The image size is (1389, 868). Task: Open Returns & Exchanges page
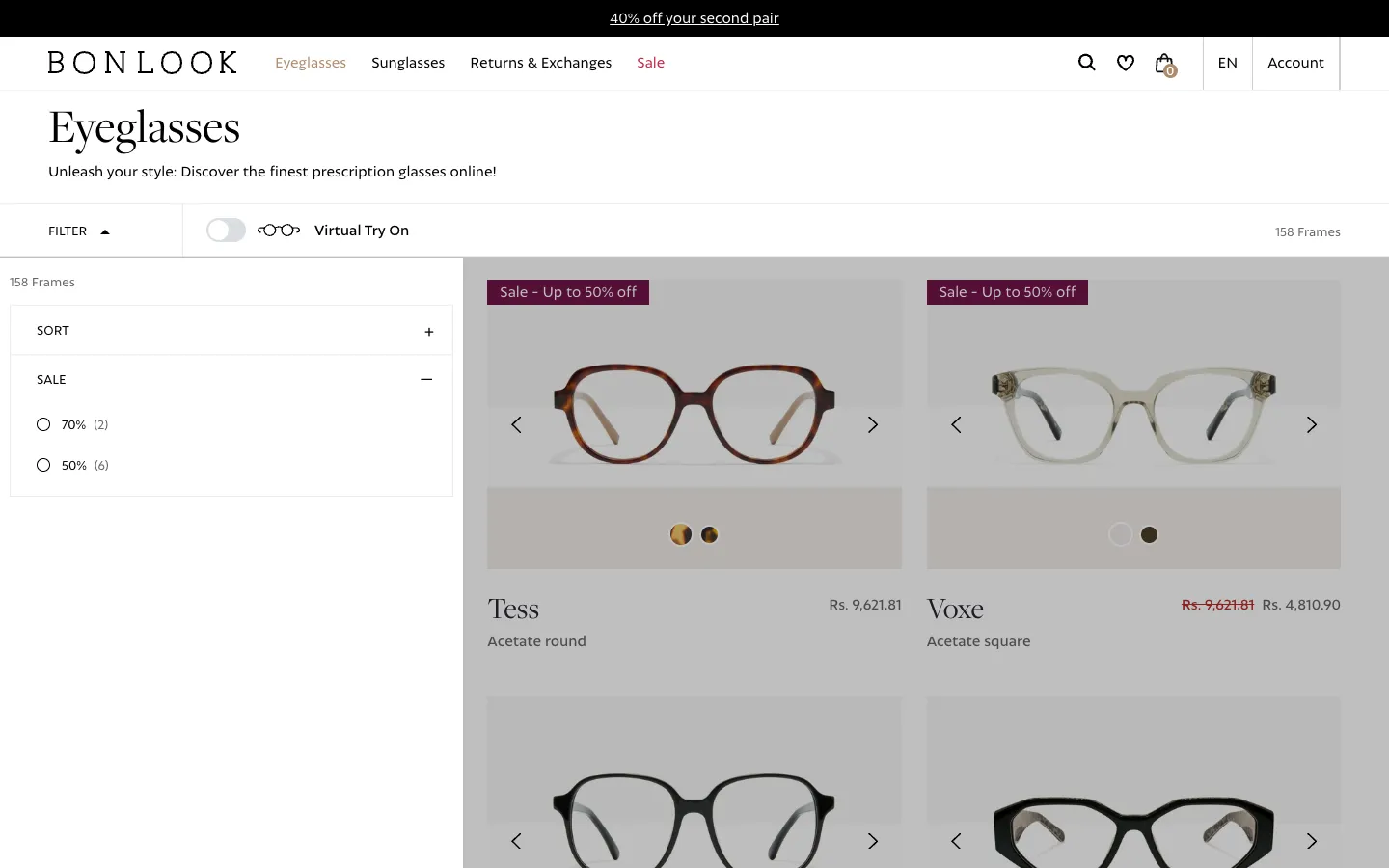coord(541,63)
